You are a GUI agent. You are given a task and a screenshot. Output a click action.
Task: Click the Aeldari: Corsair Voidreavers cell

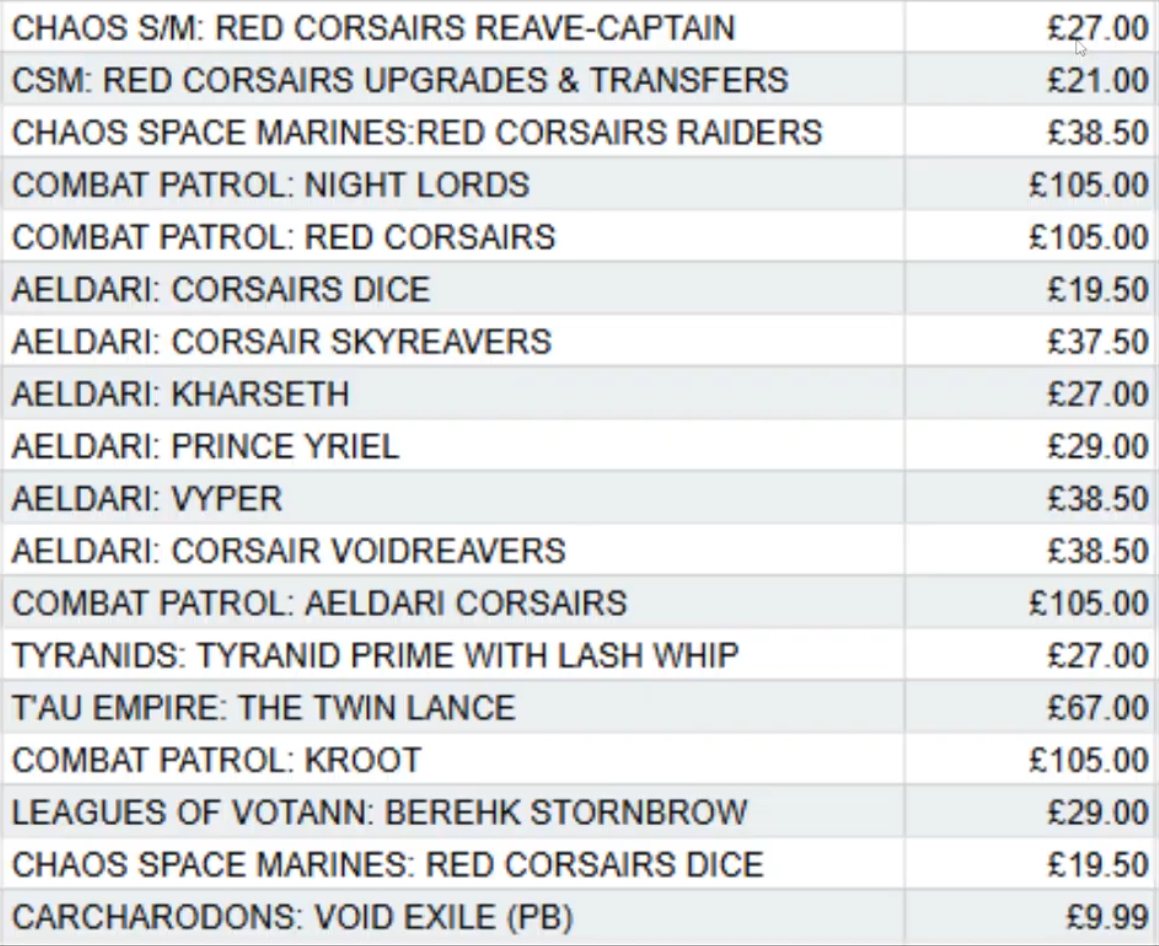click(x=289, y=551)
